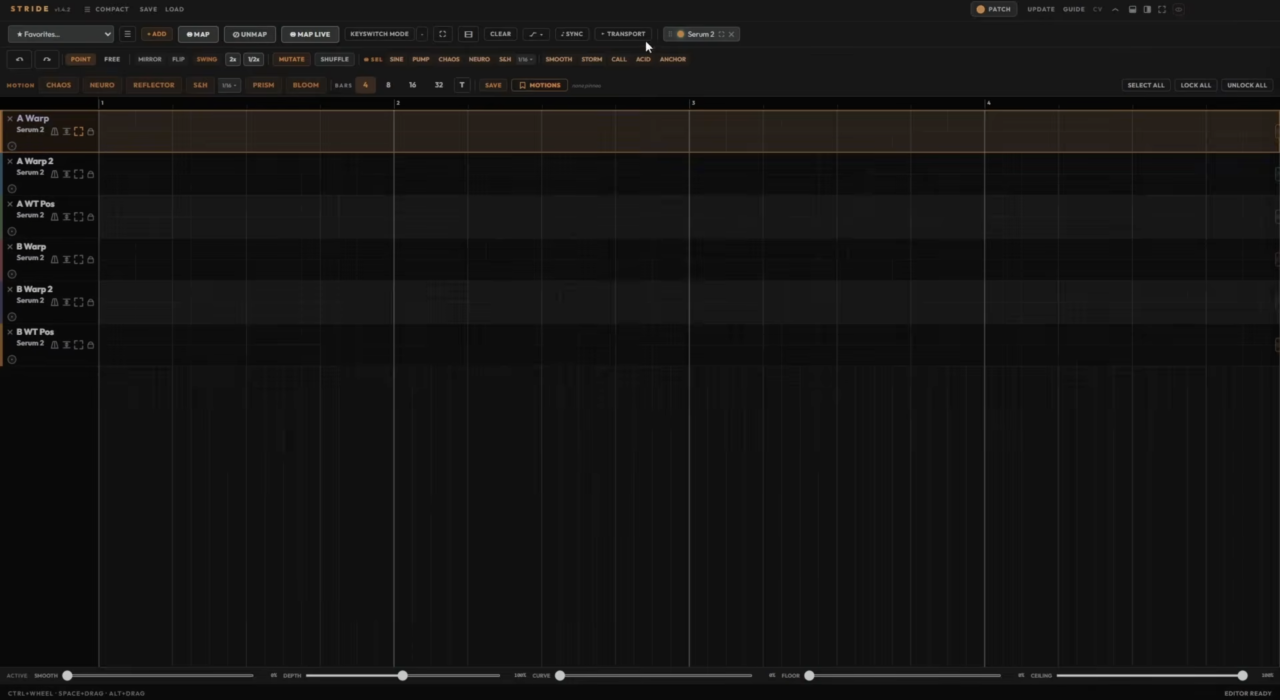
Task: Click the circular target icon under A Warp 2
Action: pos(12,189)
